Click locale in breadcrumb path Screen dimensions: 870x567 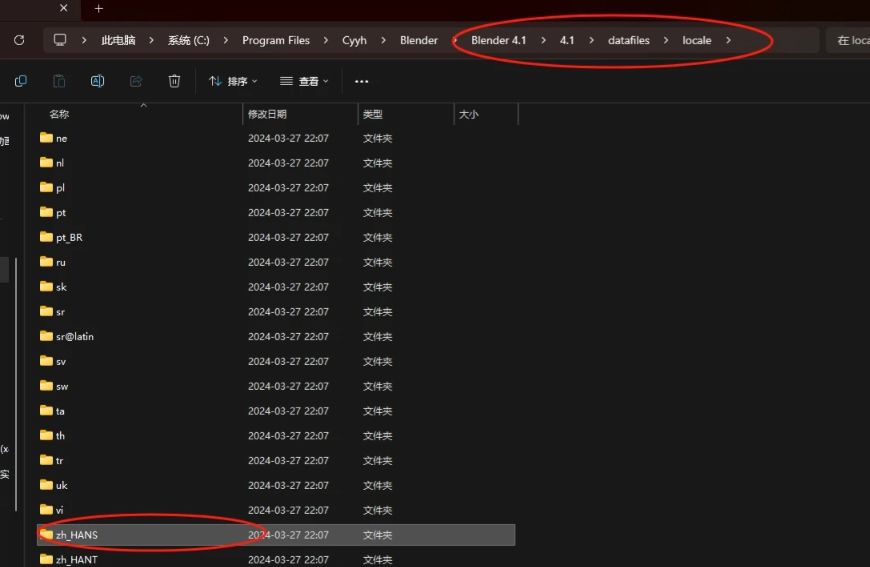click(x=697, y=40)
